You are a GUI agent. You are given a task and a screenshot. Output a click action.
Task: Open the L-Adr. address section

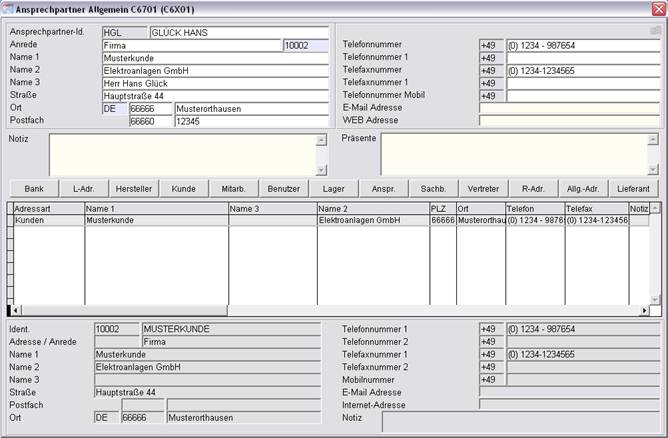point(84,188)
